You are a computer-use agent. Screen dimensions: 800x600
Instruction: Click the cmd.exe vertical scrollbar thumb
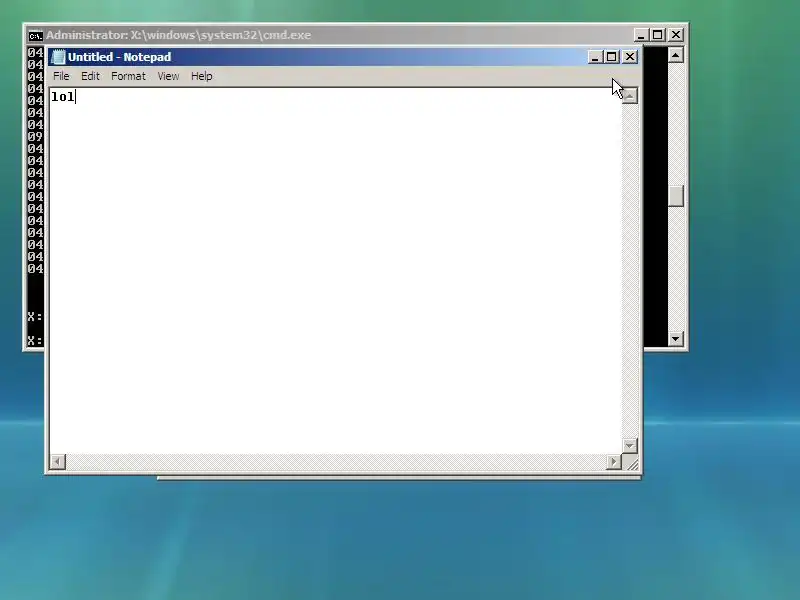676,196
